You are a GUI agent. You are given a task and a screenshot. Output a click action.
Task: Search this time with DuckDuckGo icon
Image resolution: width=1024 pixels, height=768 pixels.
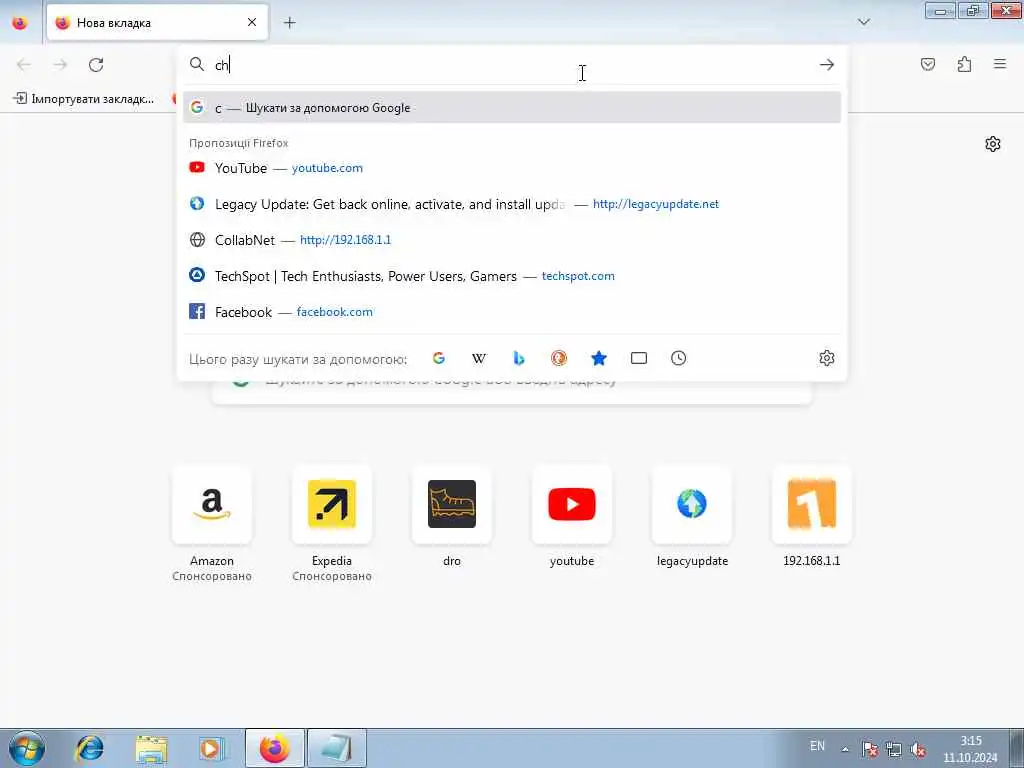pyautogui.click(x=558, y=358)
